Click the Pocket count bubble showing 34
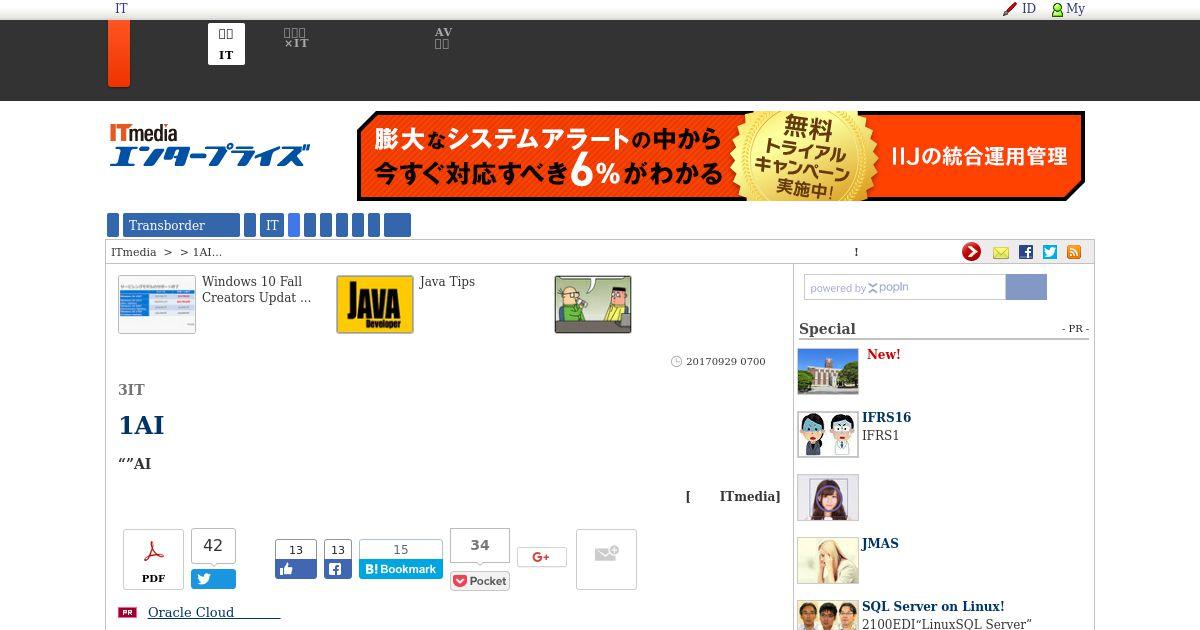1200x630 pixels. pos(480,545)
